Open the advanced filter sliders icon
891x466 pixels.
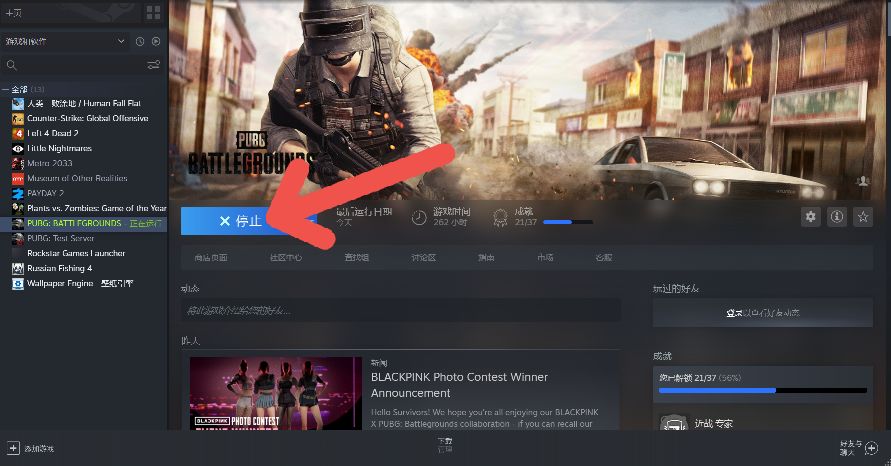(x=153, y=65)
